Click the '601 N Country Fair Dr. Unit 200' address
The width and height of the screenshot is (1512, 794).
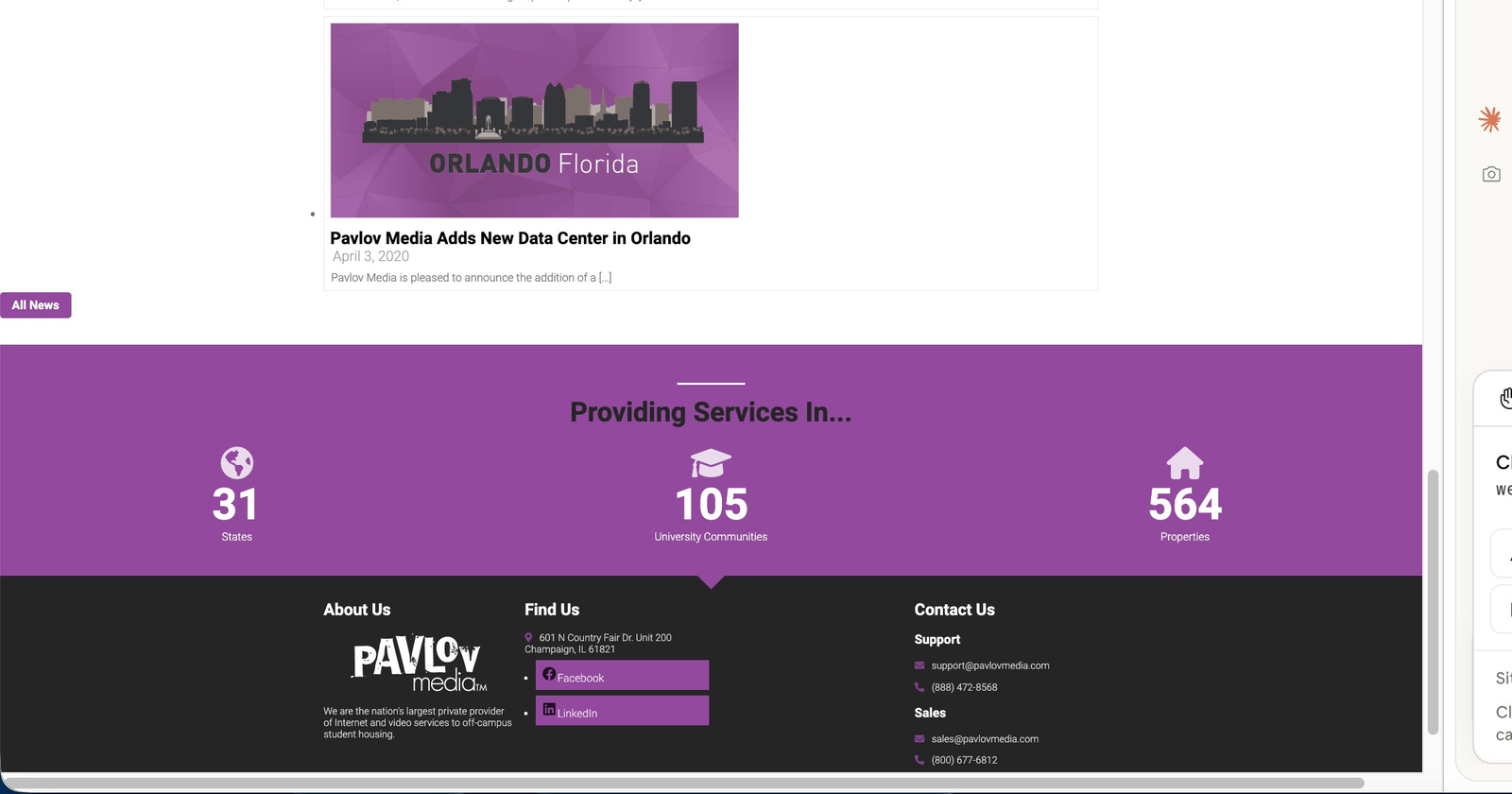(x=605, y=638)
